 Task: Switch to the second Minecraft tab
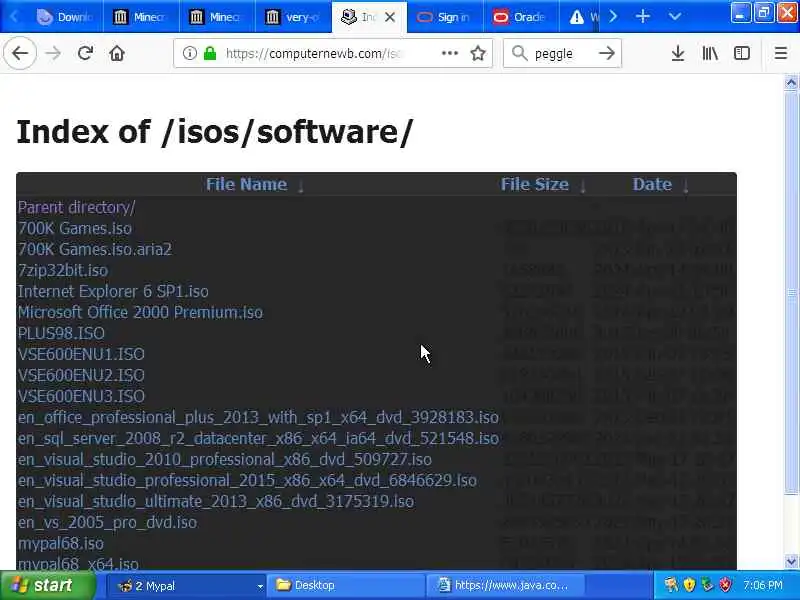point(217,17)
